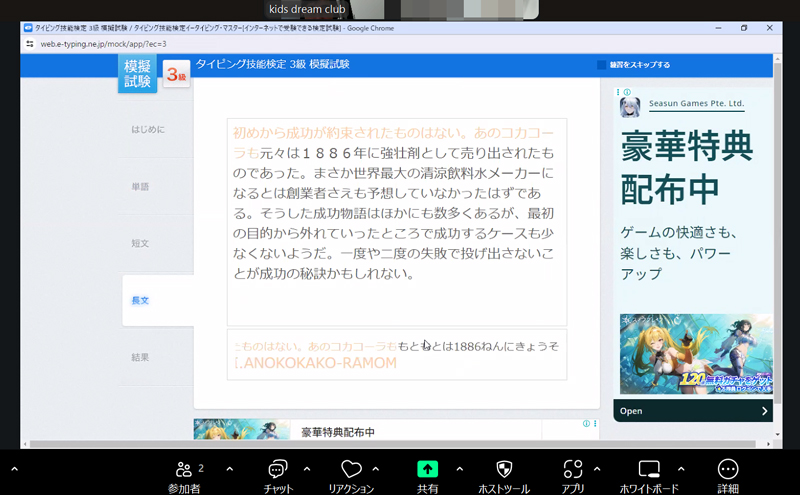Open the ホワイトボード whiteboard
The image size is (800, 495).
[x=649, y=469]
